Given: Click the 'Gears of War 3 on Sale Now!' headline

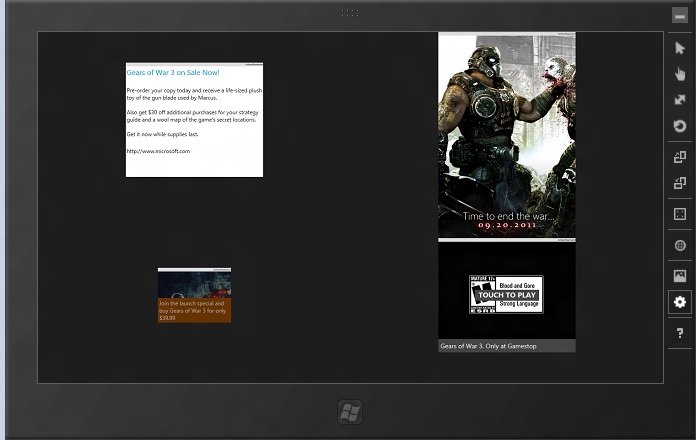Looking at the screenshot, I should [173, 72].
